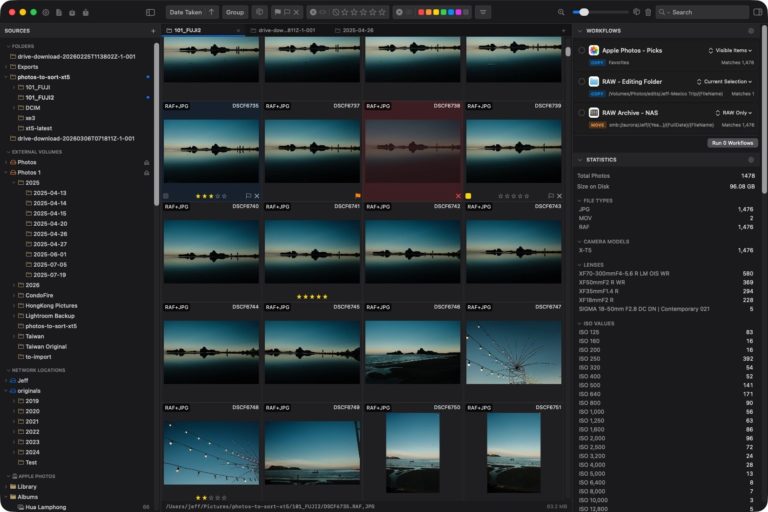Apply the outlined unflagged filter
Image resolution: width=768 pixels, height=512 pixels.
click(287, 12)
